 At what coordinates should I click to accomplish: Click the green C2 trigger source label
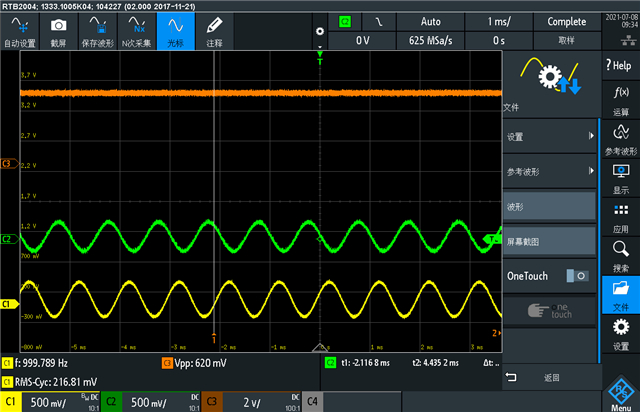click(x=345, y=22)
